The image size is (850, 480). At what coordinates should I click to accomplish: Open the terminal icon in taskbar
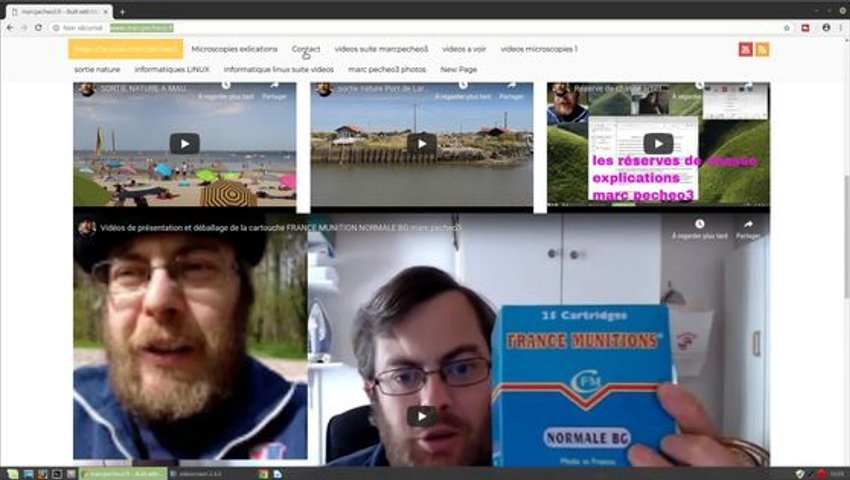click(x=57, y=474)
